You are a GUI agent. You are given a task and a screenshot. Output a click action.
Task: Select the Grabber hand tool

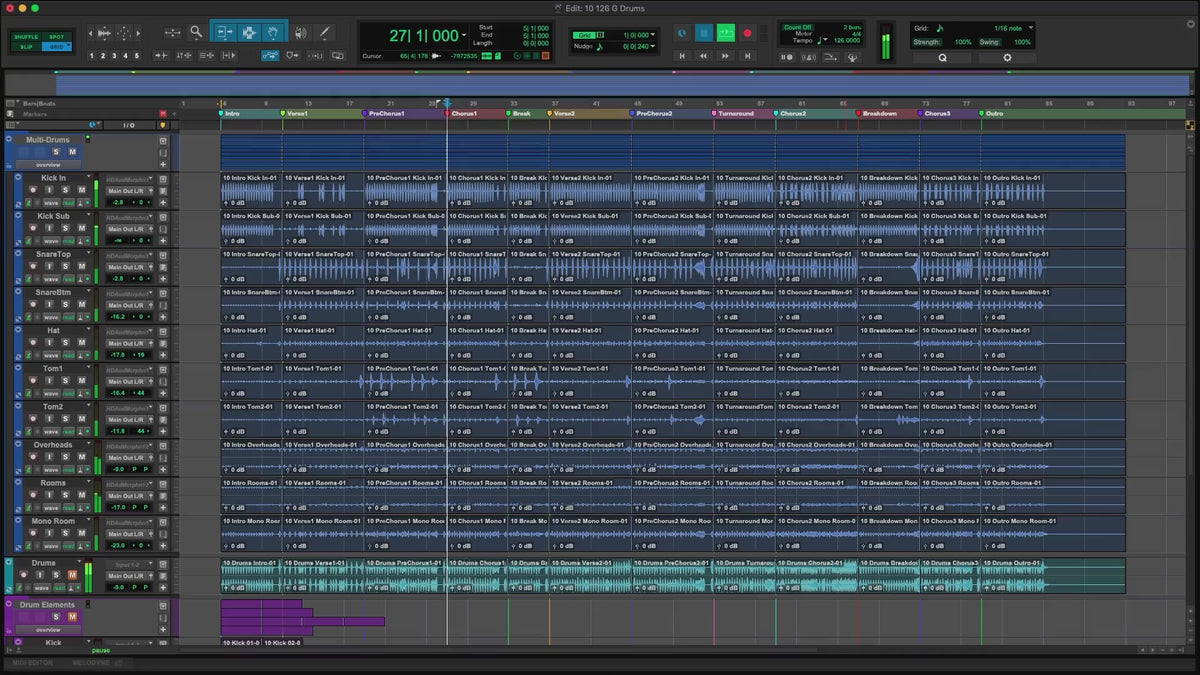(x=274, y=32)
